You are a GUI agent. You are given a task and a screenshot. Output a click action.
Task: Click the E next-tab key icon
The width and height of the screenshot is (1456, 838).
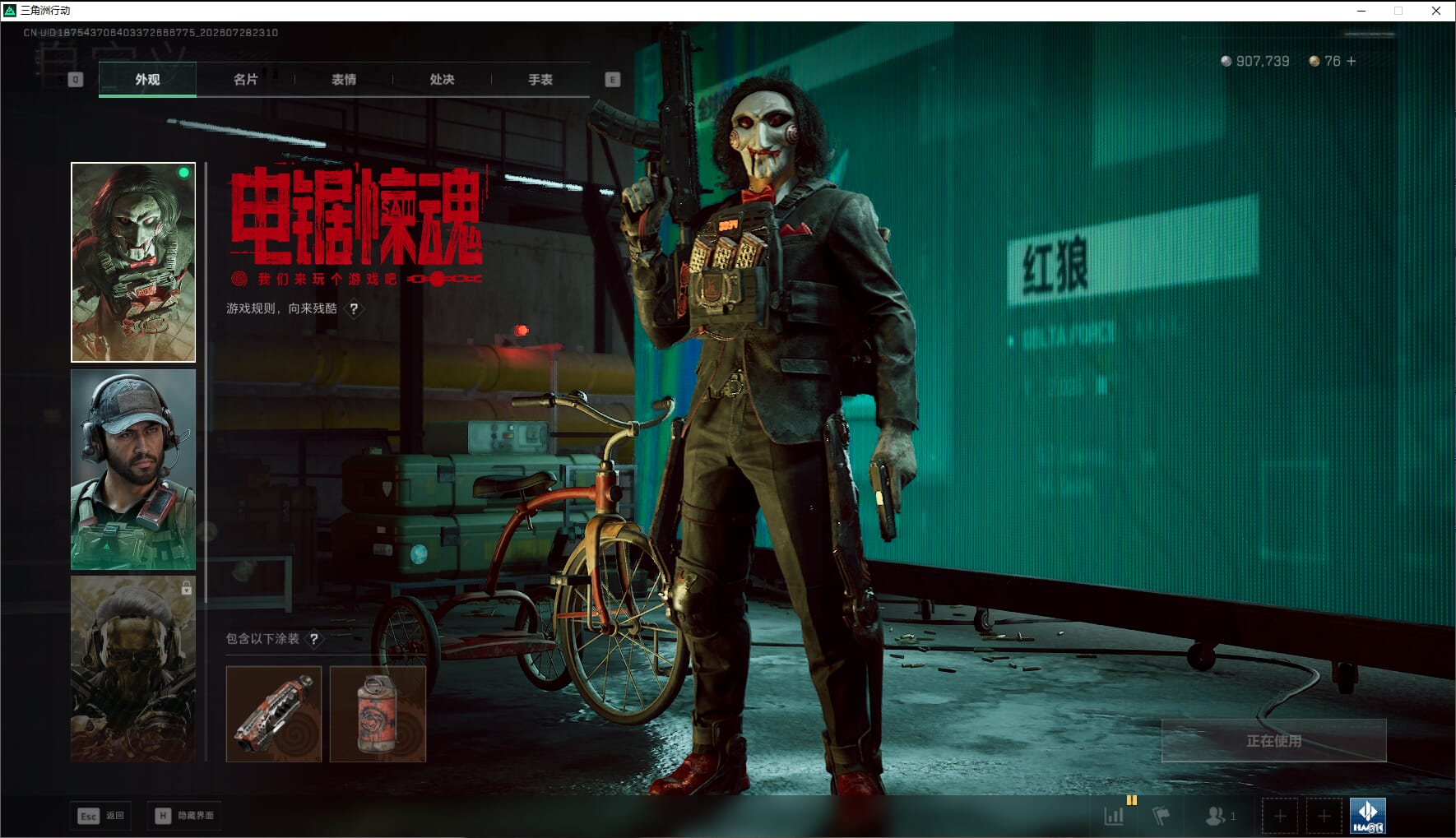(612, 80)
